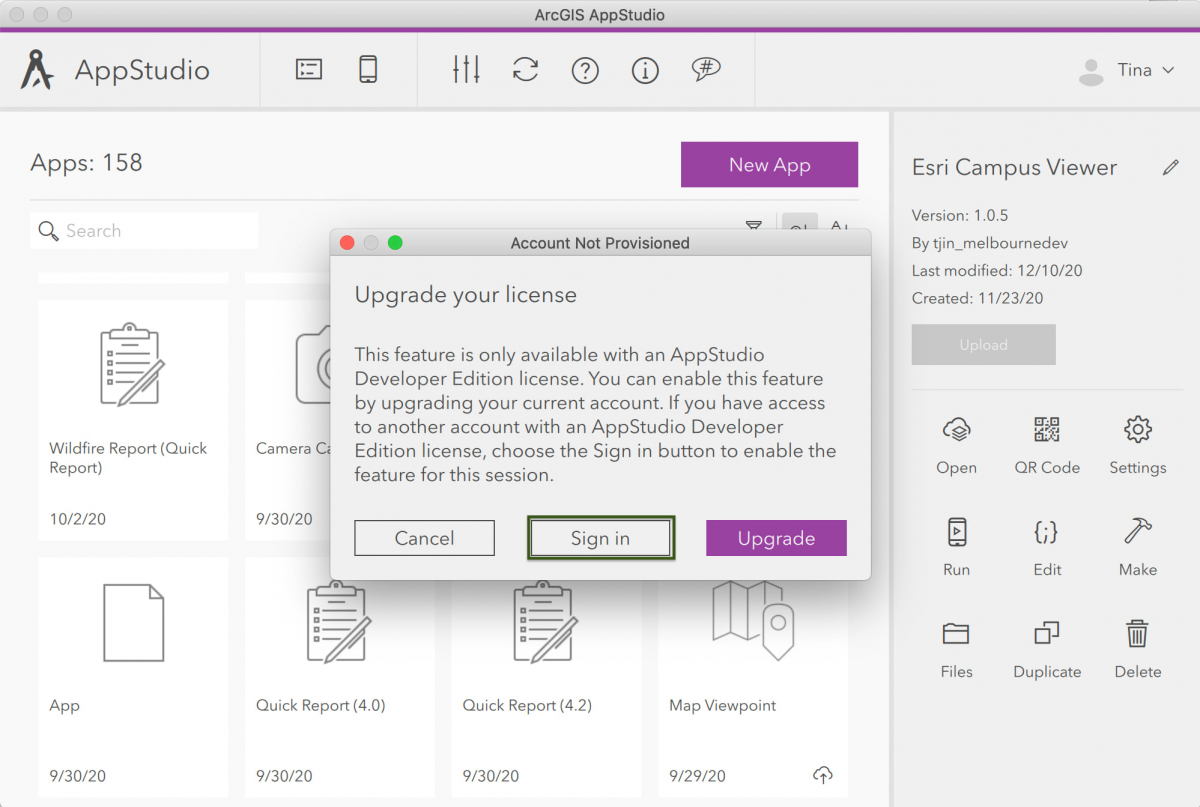The width and height of the screenshot is (1200, 807).
Task: Open the help question mark icon
Action: tap(585, 70)
